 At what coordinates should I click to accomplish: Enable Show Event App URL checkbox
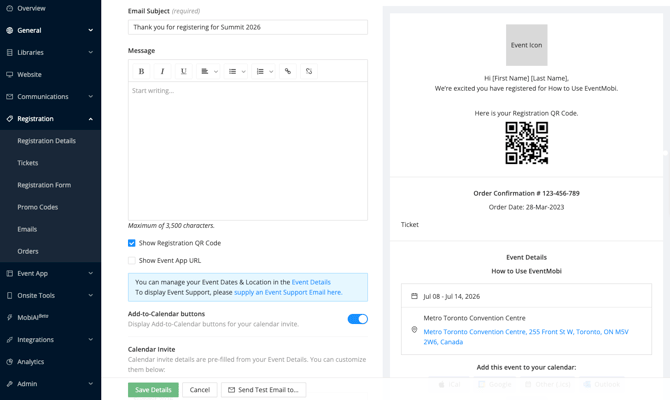coord(132,260)
